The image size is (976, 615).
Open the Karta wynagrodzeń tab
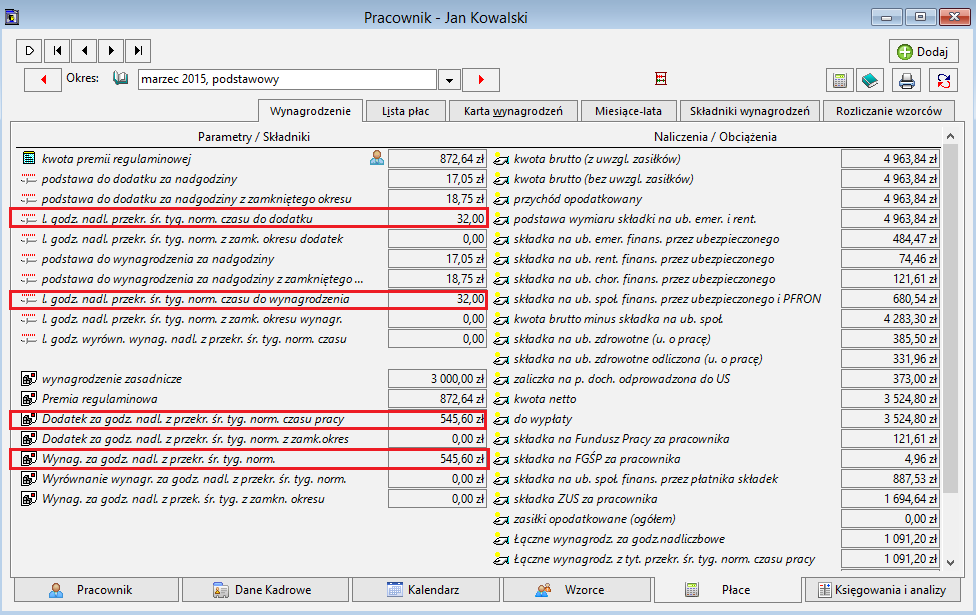514,111
